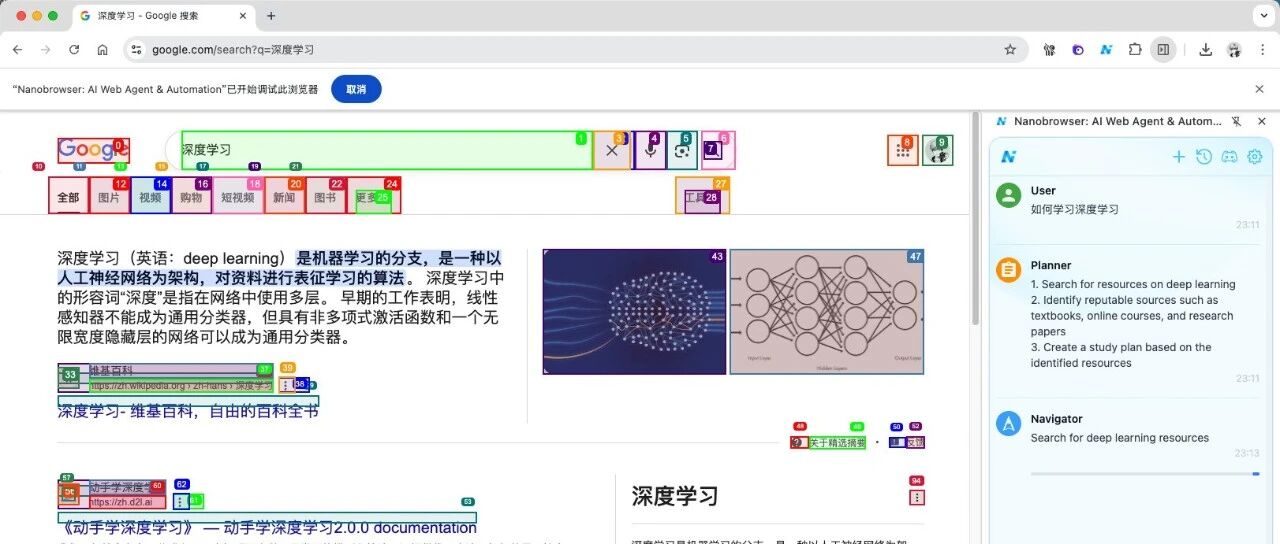
Task: Click the green User avatar icon
Action: (x=1008, y=195)
